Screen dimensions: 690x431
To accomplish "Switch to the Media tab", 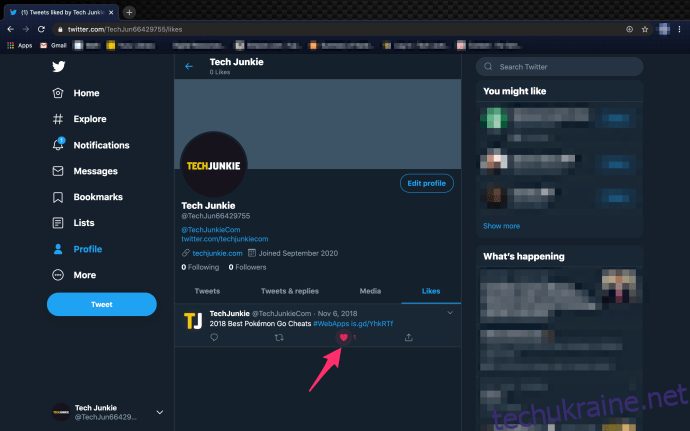I will (370, 291).
